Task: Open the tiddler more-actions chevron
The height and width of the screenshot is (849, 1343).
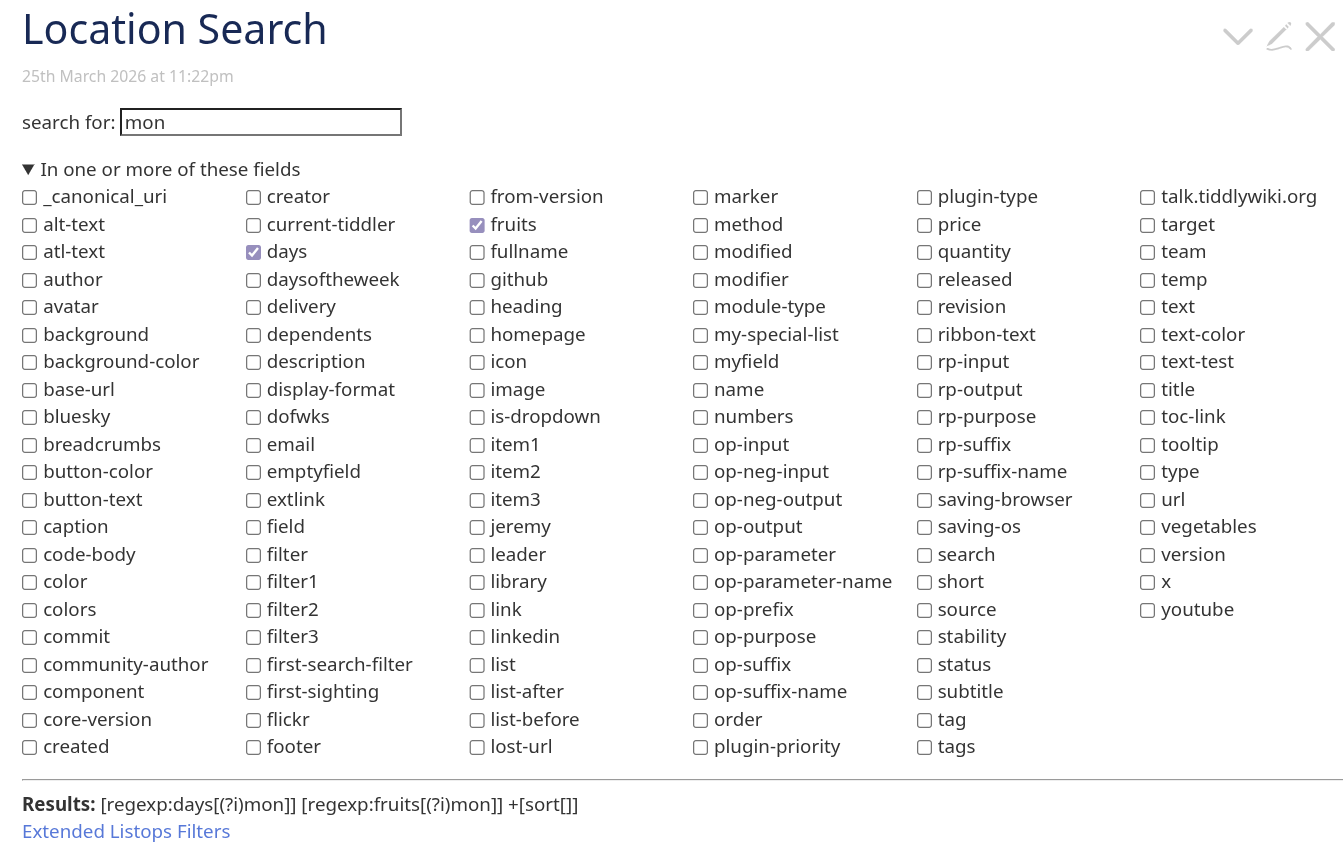Action: tap(1238, 38)
